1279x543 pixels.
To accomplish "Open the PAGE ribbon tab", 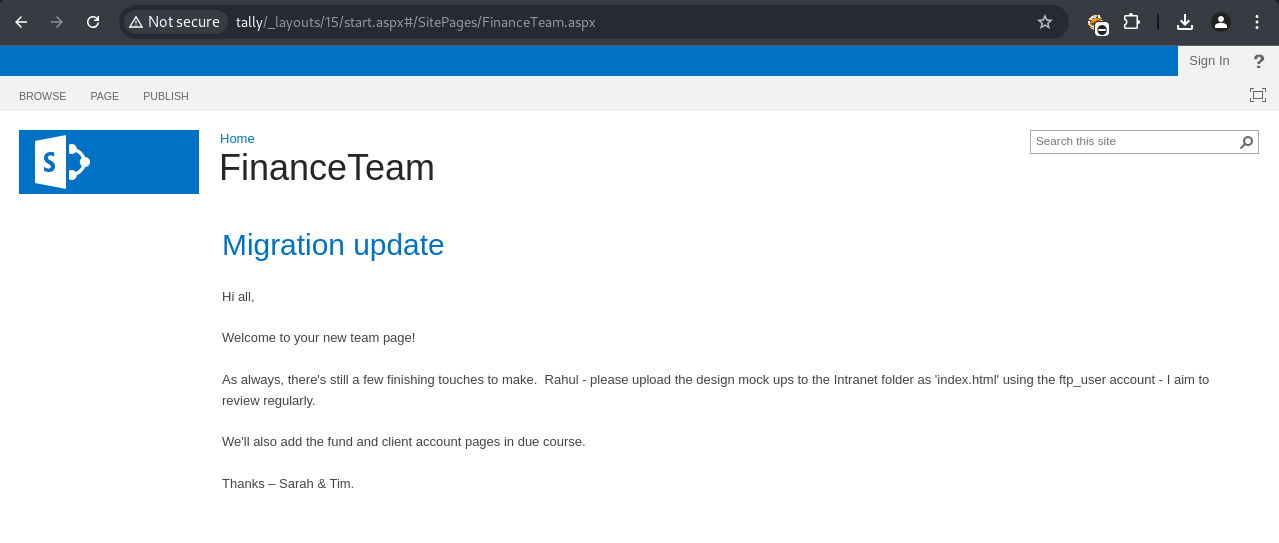I will [x=105, y=96].
